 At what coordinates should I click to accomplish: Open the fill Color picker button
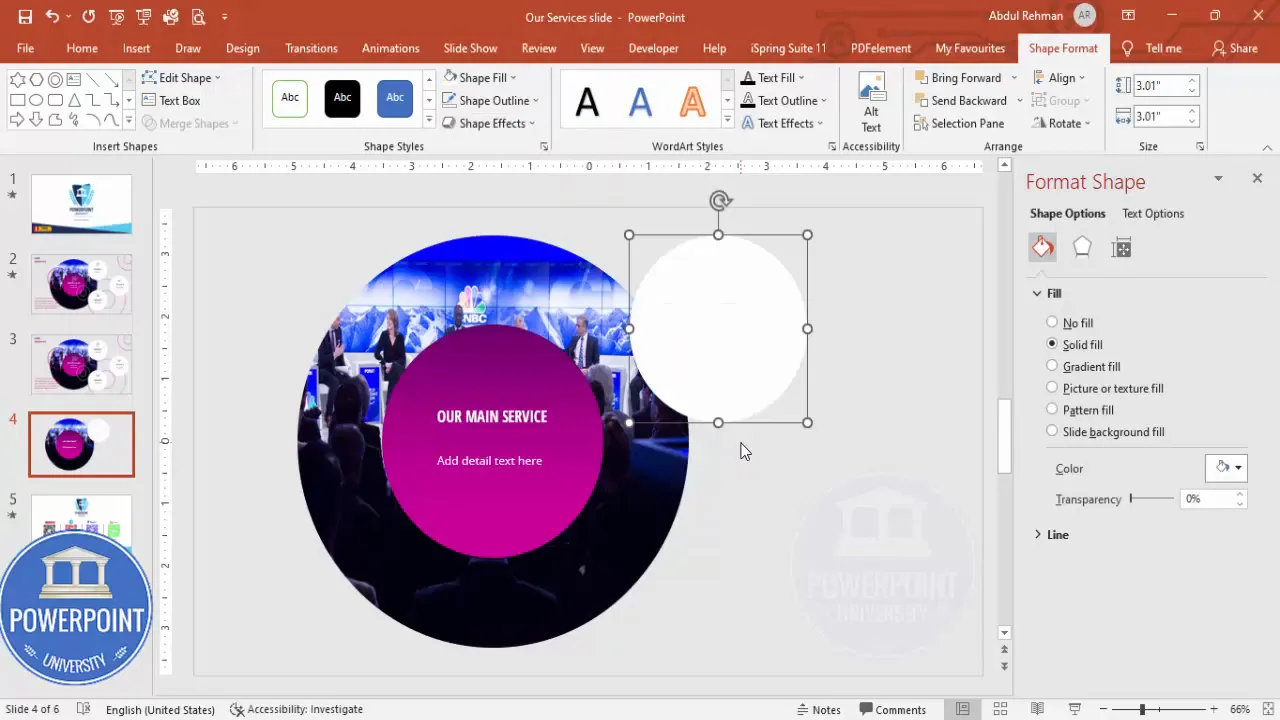click(1226, 468)
